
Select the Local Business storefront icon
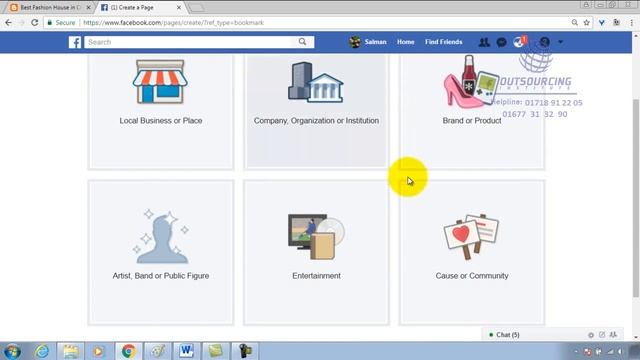160,82
